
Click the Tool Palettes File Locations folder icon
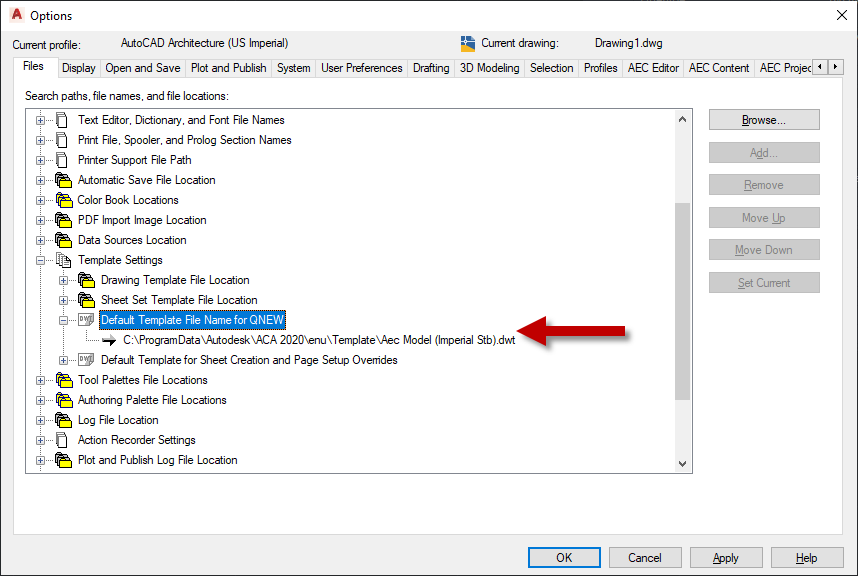(x=63, y=380)
